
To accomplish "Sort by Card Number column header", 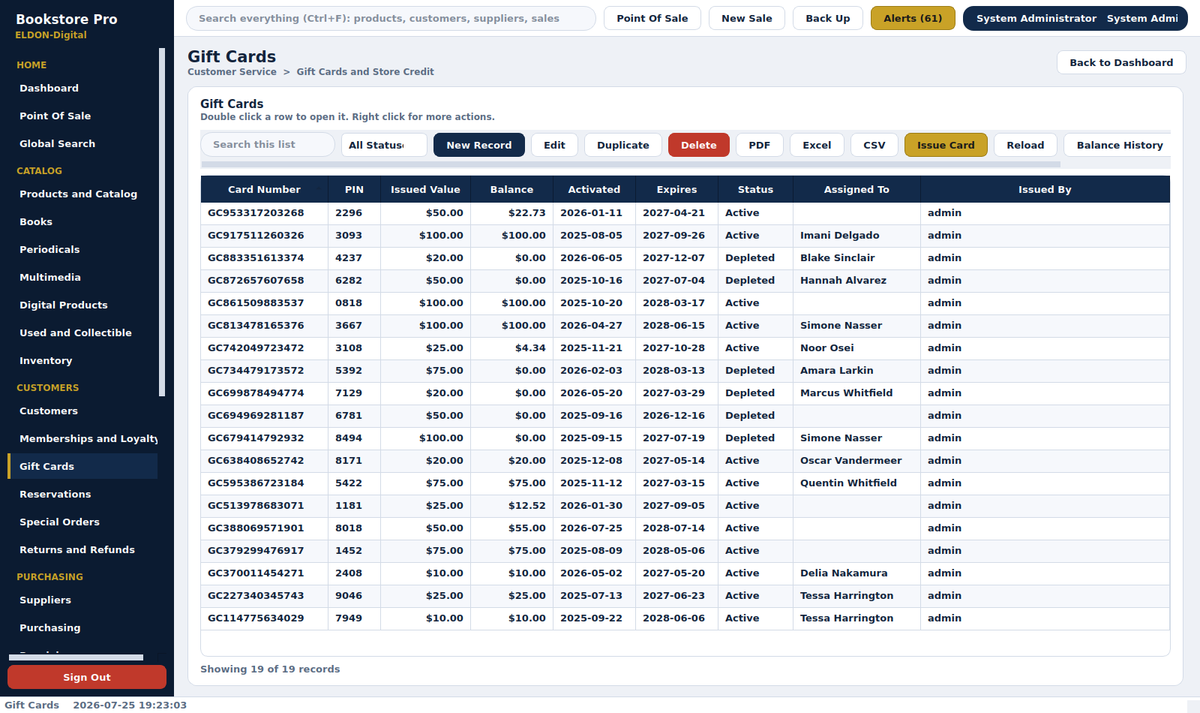I will coord(264,189).
